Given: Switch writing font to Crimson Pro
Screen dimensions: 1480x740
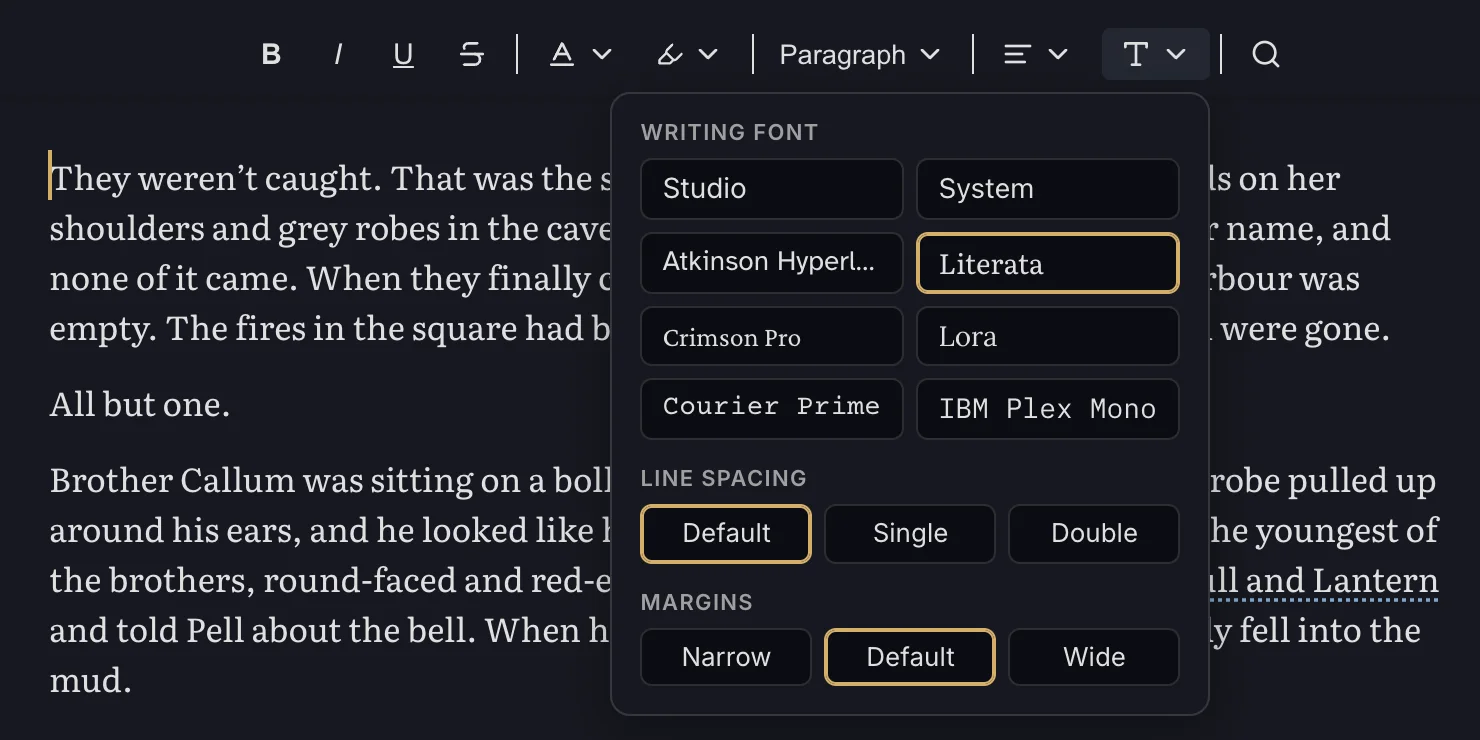Looking at the screenshot, I should [772, 336].
